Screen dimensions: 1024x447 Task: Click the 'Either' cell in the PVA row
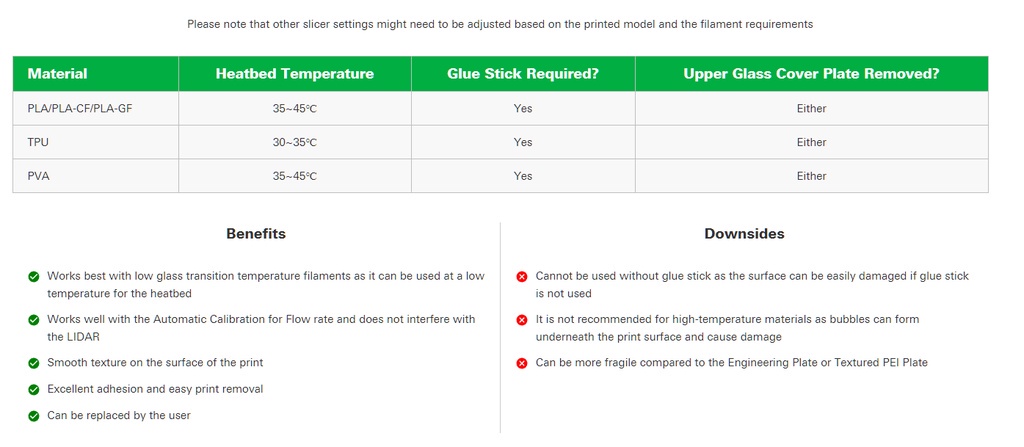pyautogui.click(x=811, y=176)
